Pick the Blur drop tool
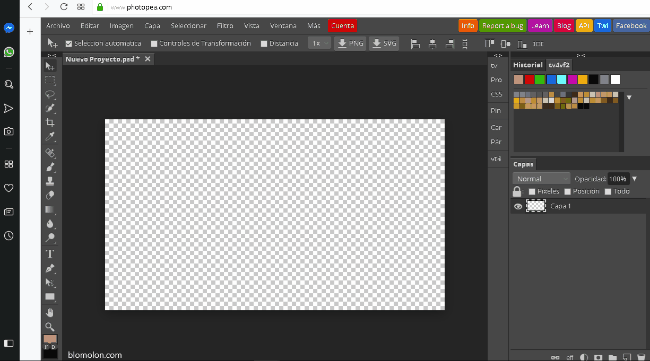Screen dimensions: 650x361 point(50,224)
